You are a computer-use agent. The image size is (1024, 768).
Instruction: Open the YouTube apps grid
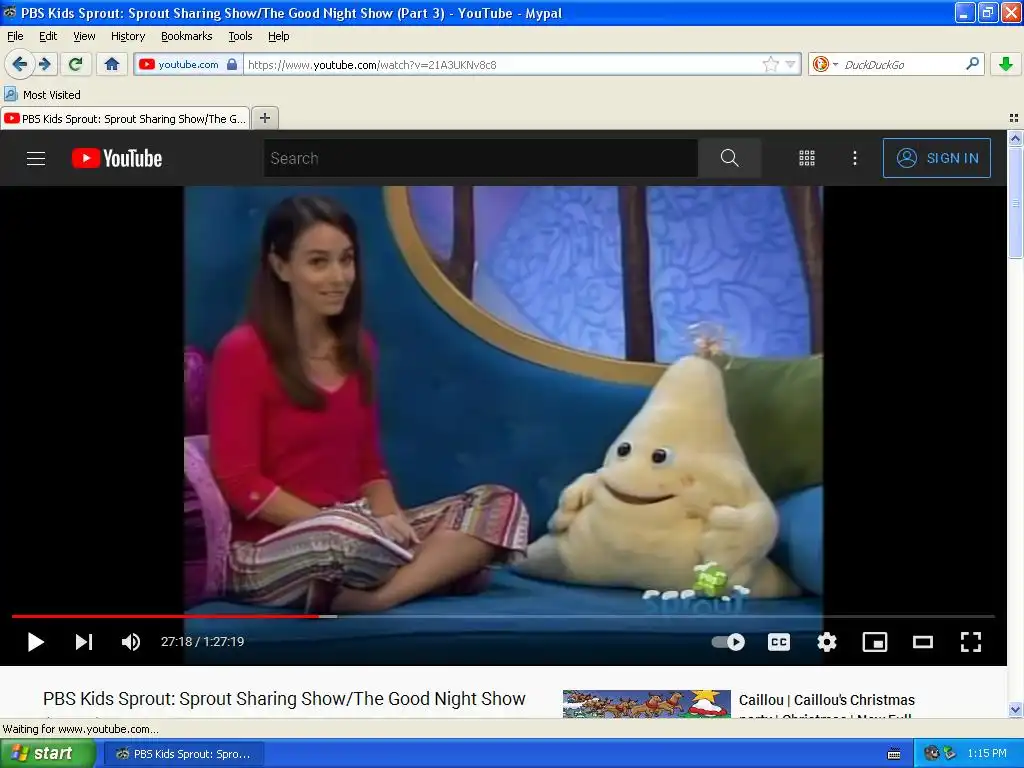click(807, 158)
